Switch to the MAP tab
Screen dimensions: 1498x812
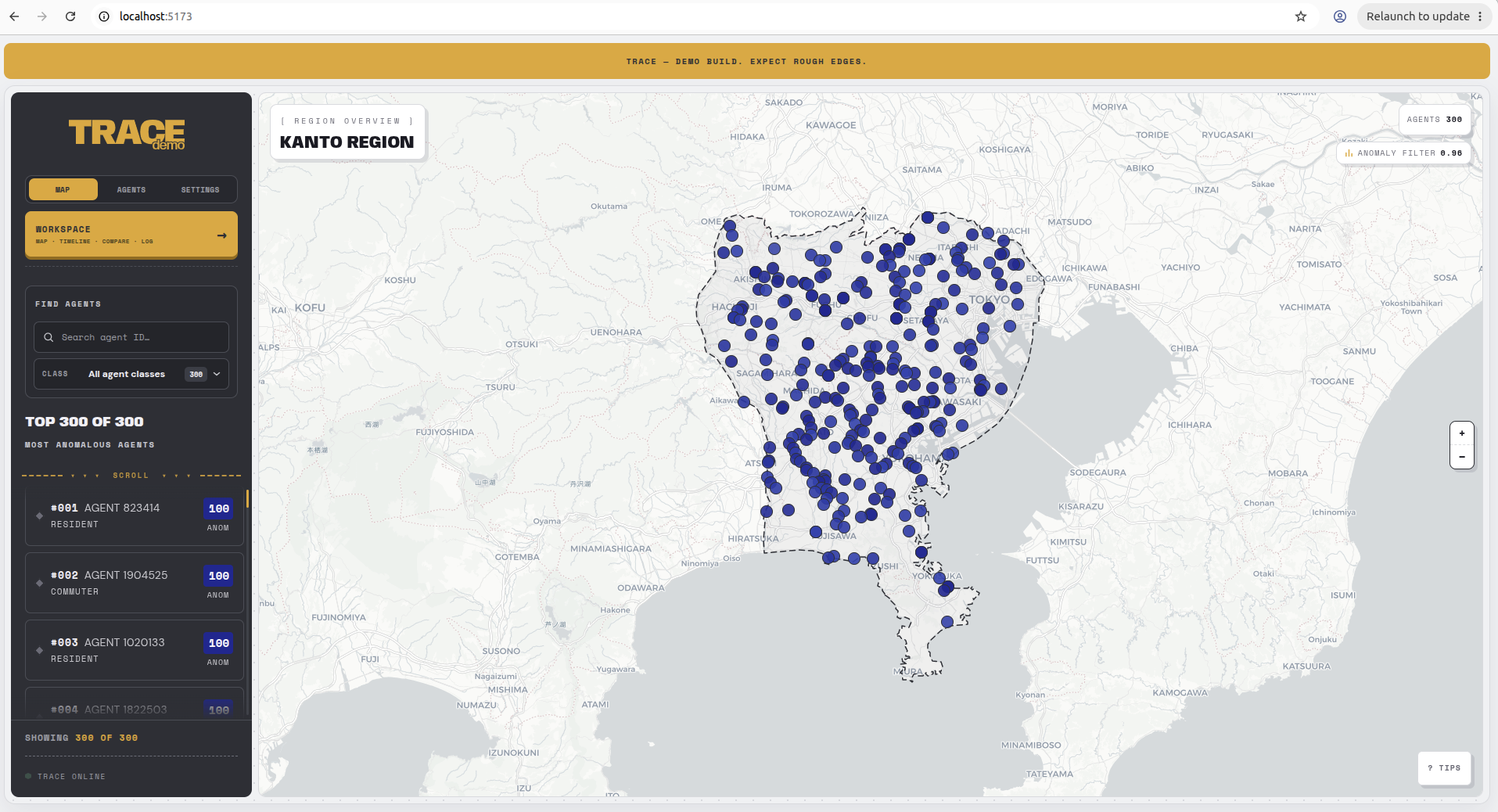pyautogui.click(x=63, y=189)
